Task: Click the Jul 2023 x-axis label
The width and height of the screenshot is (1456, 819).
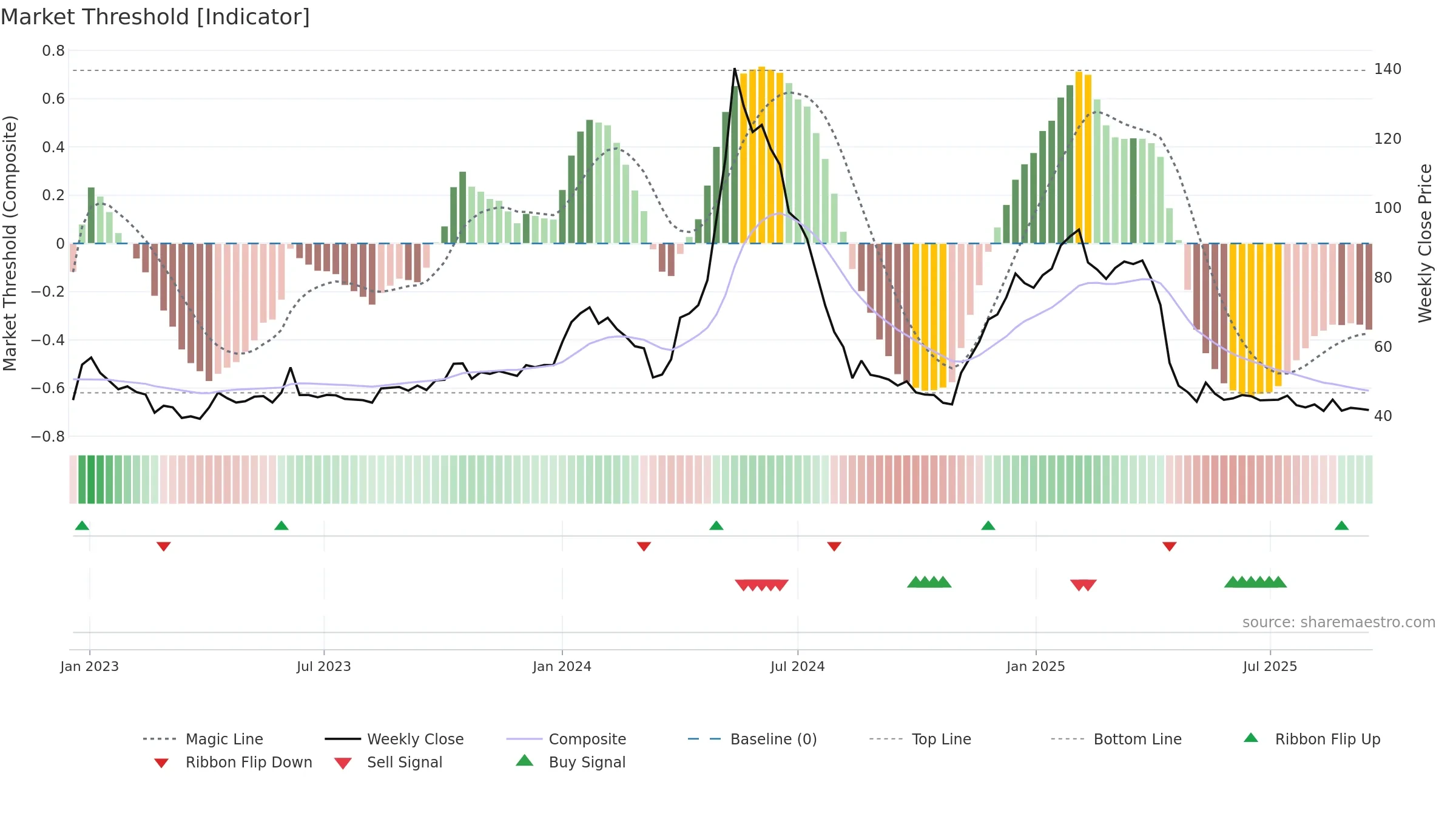Action: [324, 666]
